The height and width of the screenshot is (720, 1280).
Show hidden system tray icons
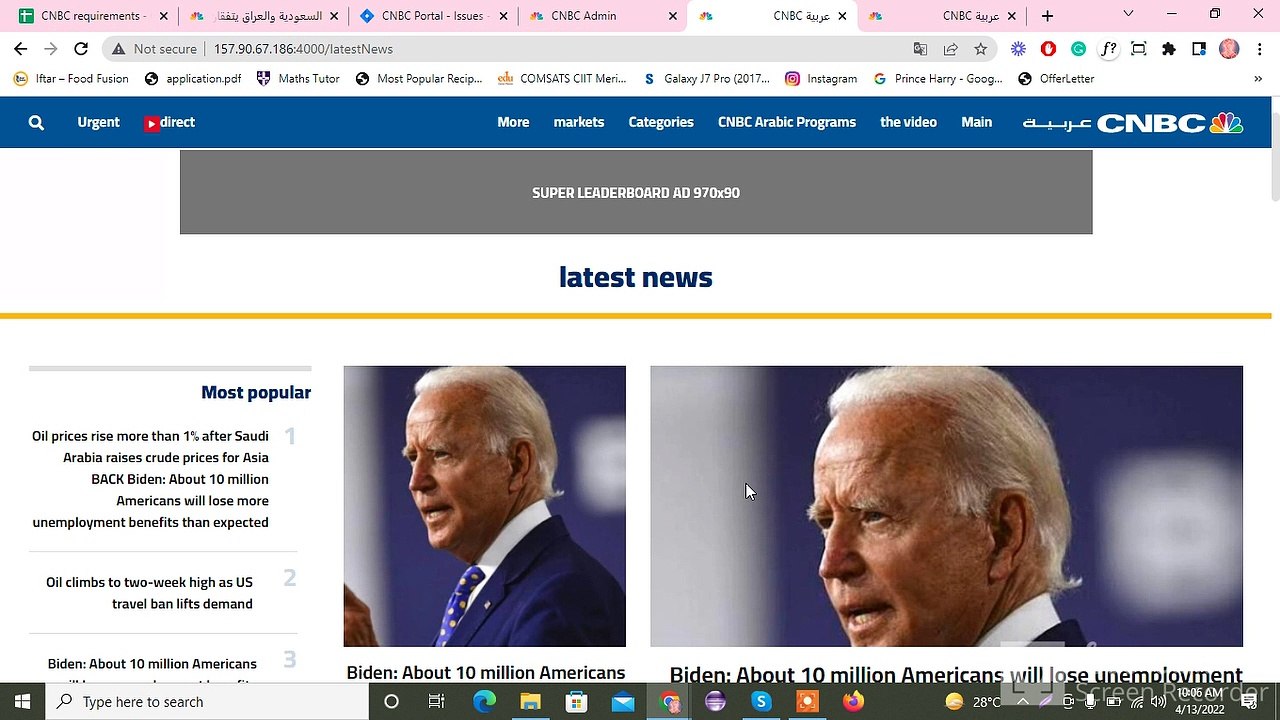(1022, 702)
